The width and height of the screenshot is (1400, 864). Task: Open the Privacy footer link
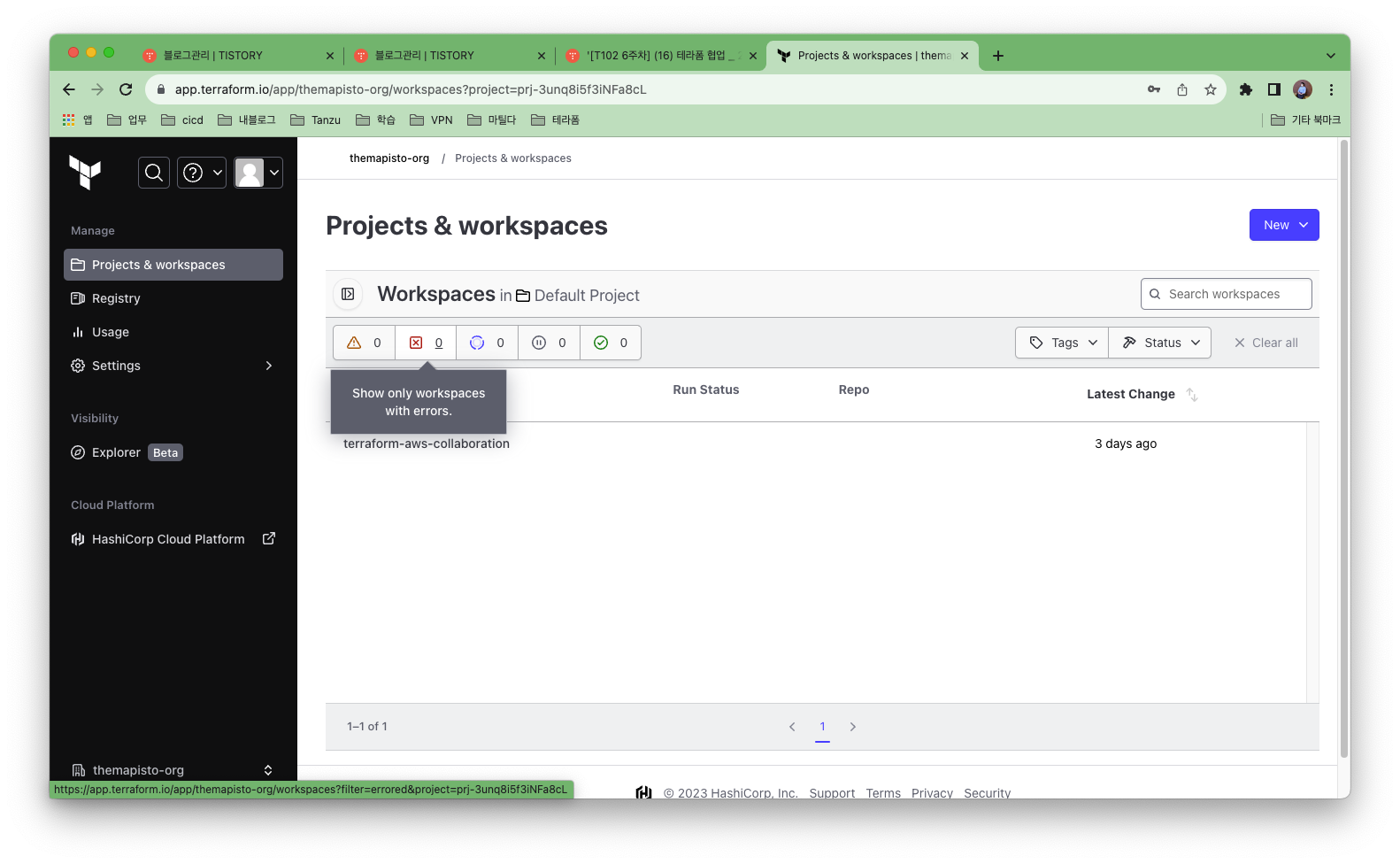pyautogui.click(x=932, y=793)
